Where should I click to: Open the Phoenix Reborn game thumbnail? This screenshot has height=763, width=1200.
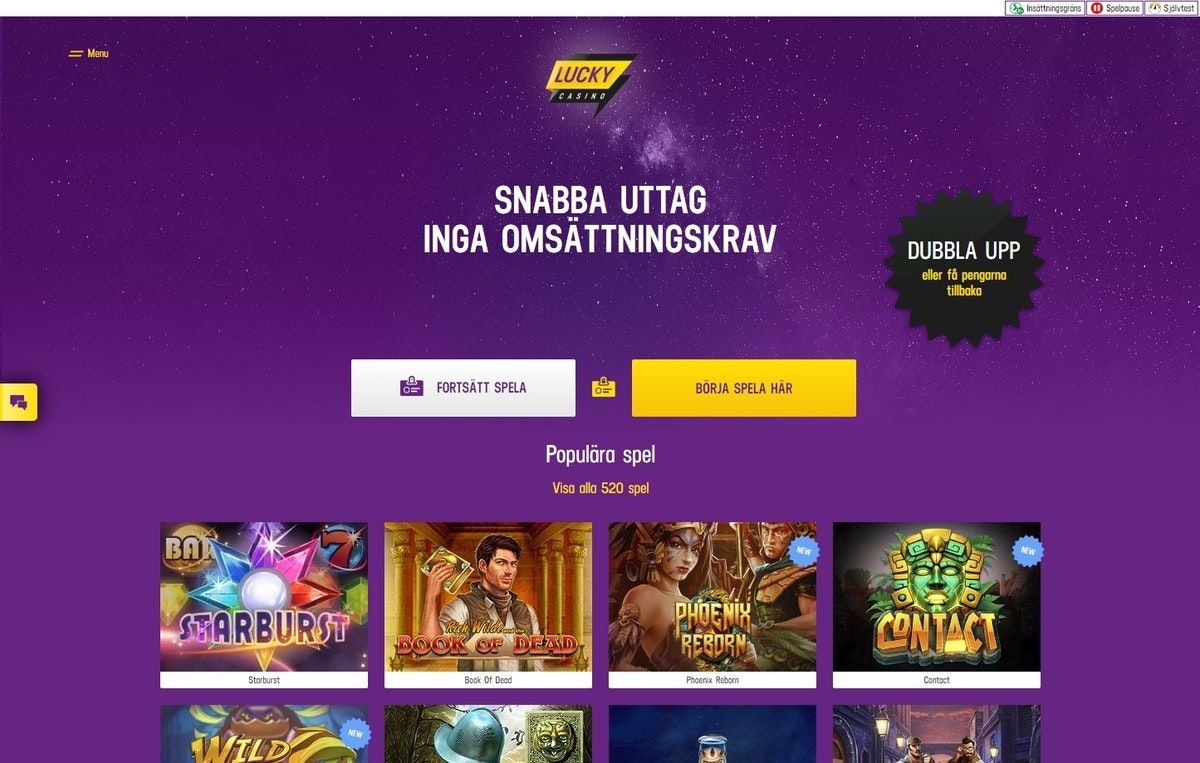pyautogui.click(x=712, y=605)
